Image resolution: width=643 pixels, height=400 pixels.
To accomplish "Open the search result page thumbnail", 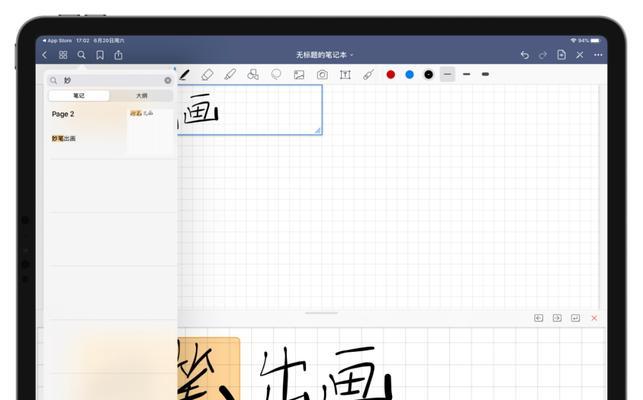I will (149, 131).
